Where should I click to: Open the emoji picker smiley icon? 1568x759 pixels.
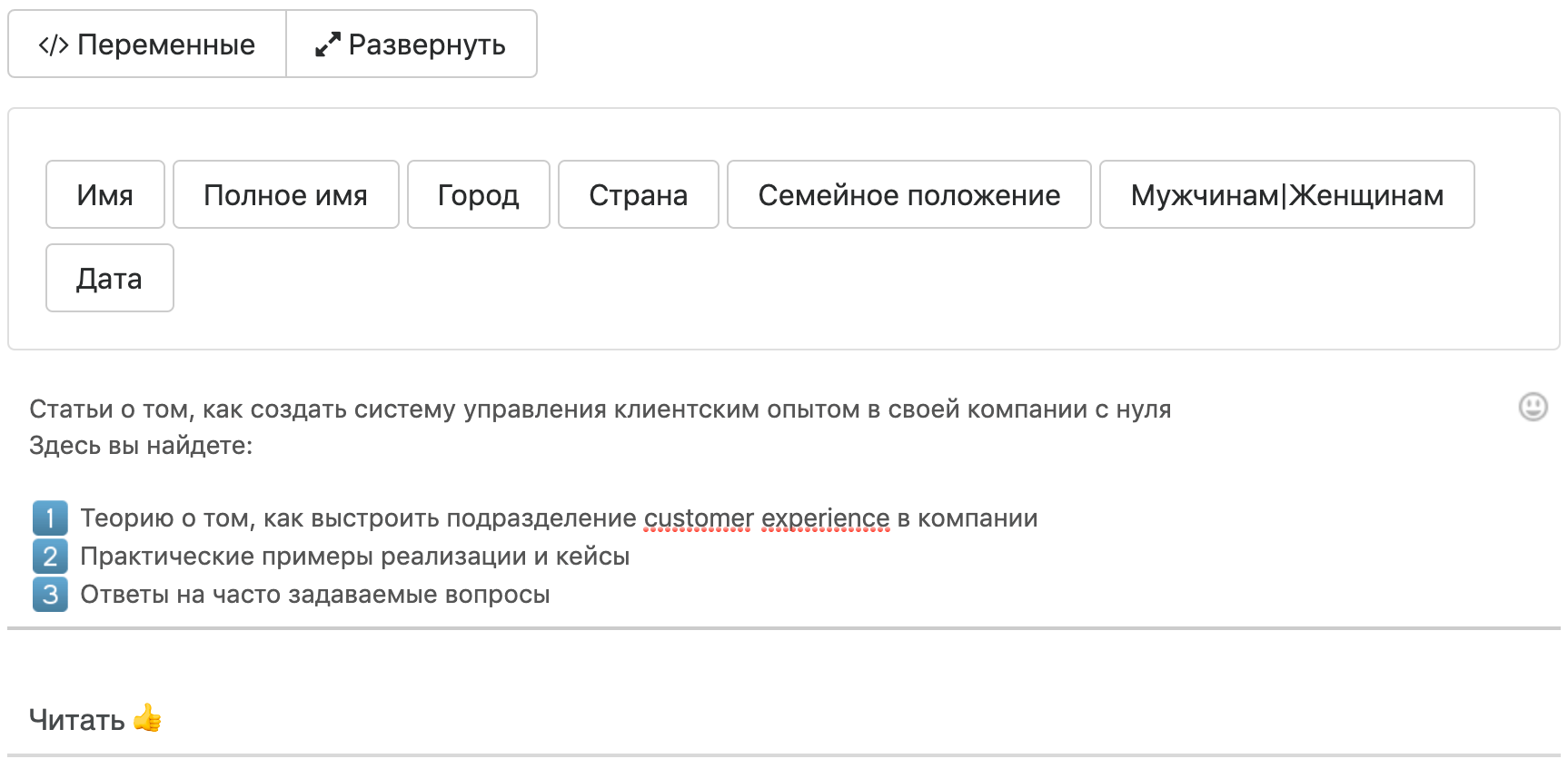pos(1533,407)
